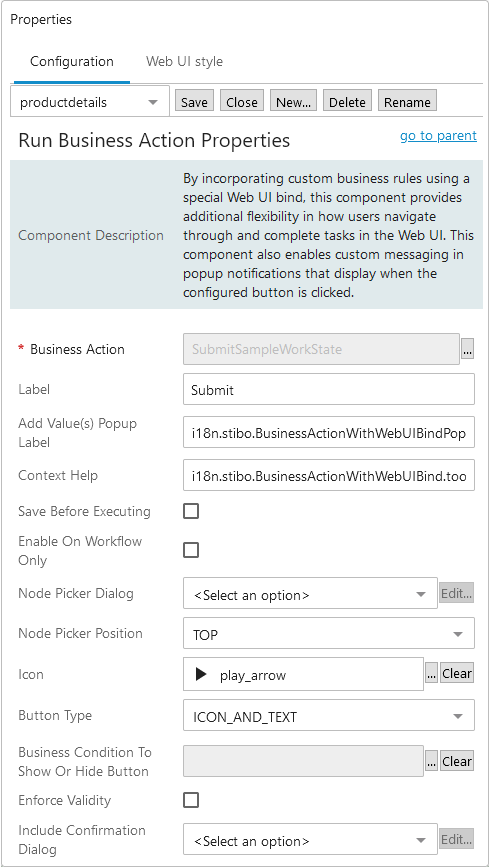489x867 pixels.
Task: Follow the go to parent link
Action: [438, 135]
